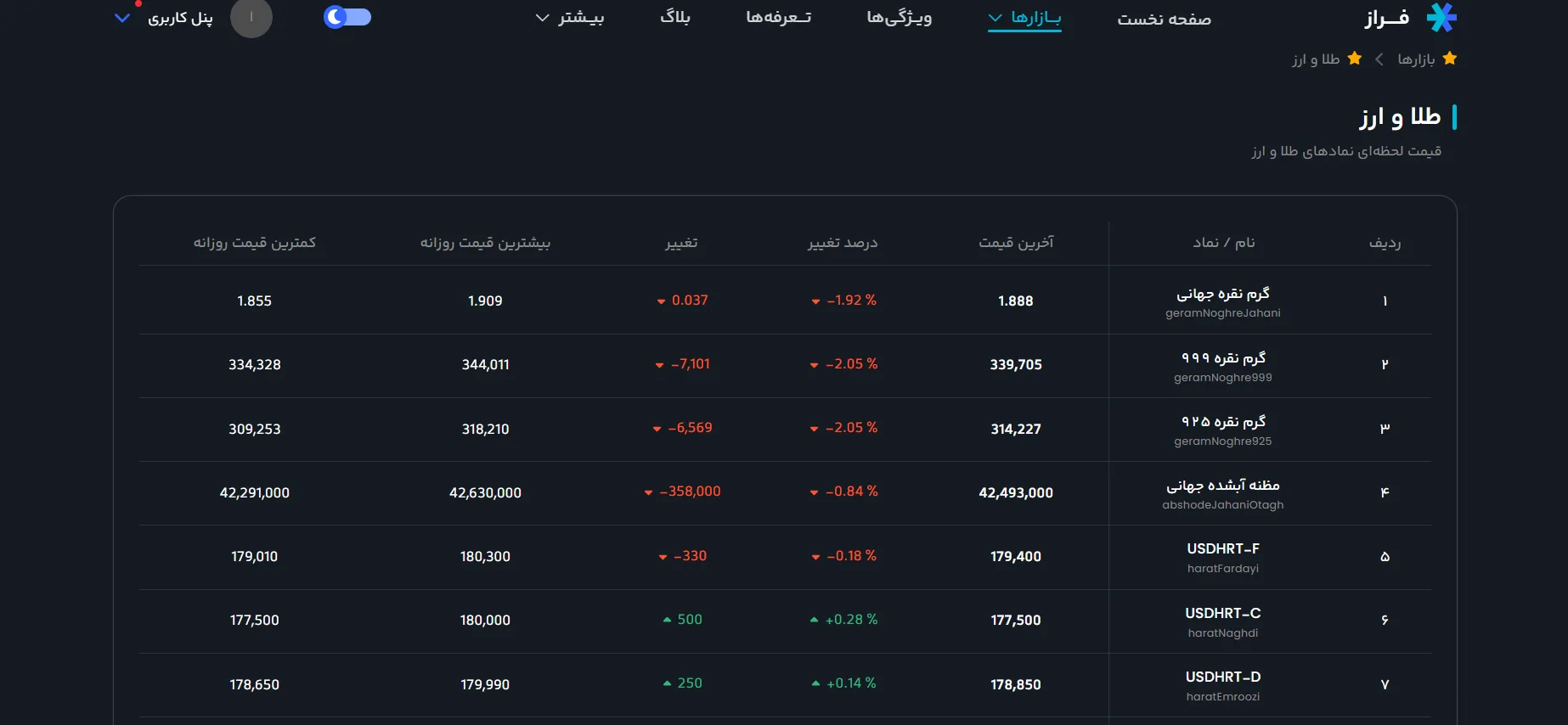Select the گرم نقره جهانی symbol row
The height and width of the screenshot is (725, 1568).
[x=785, y=301]
